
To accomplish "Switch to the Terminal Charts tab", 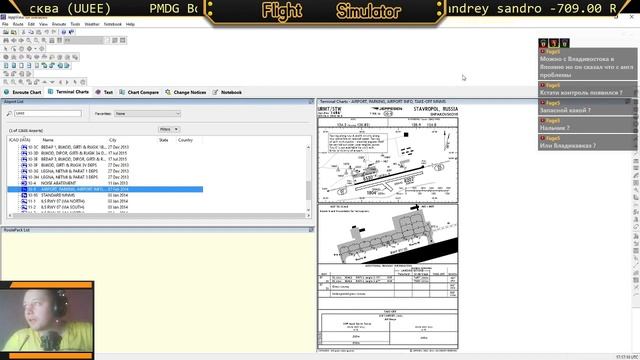I will 69,92.
